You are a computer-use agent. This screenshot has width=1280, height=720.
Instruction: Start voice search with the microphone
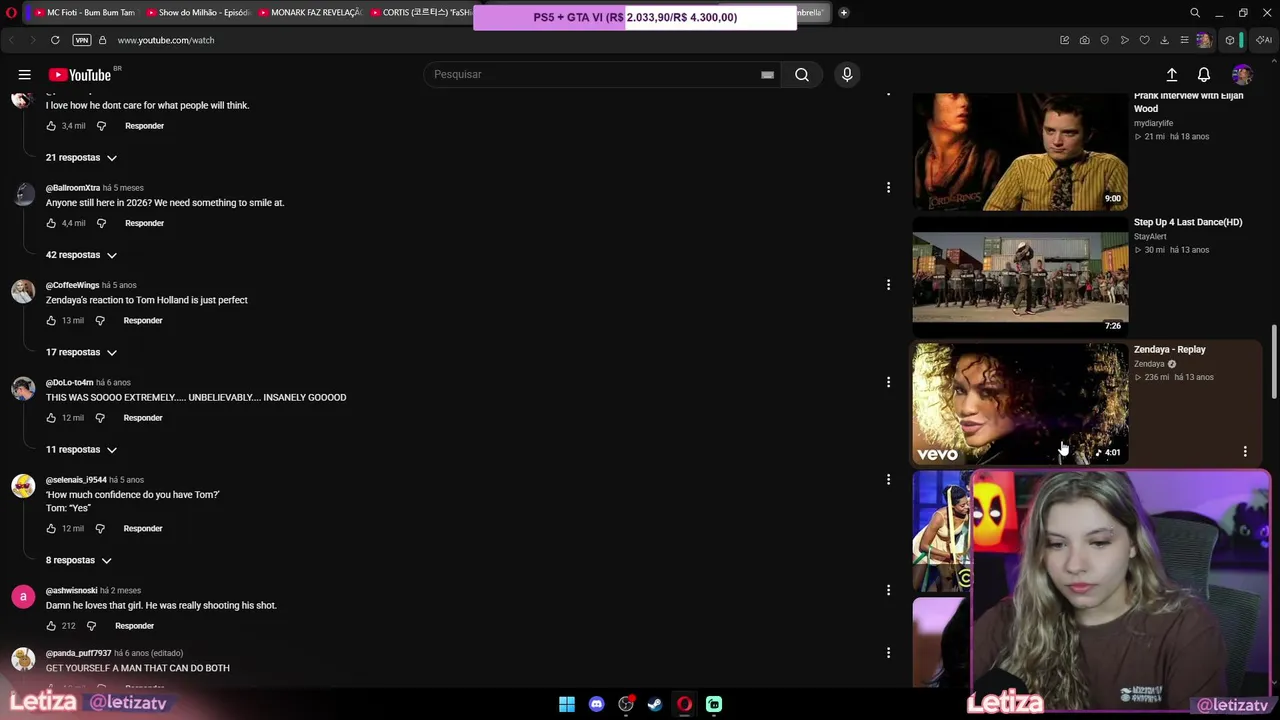point(847,75)
